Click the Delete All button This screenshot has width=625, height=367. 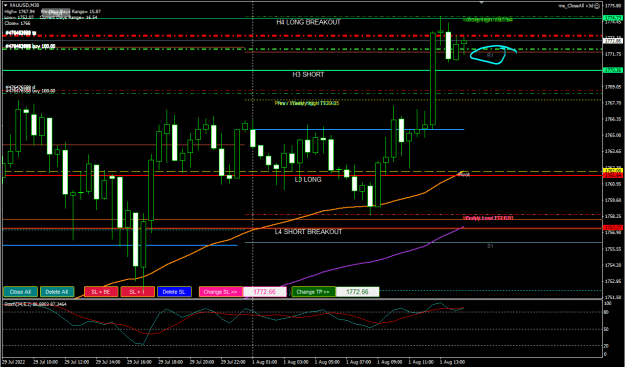click(x=57, y=292)
